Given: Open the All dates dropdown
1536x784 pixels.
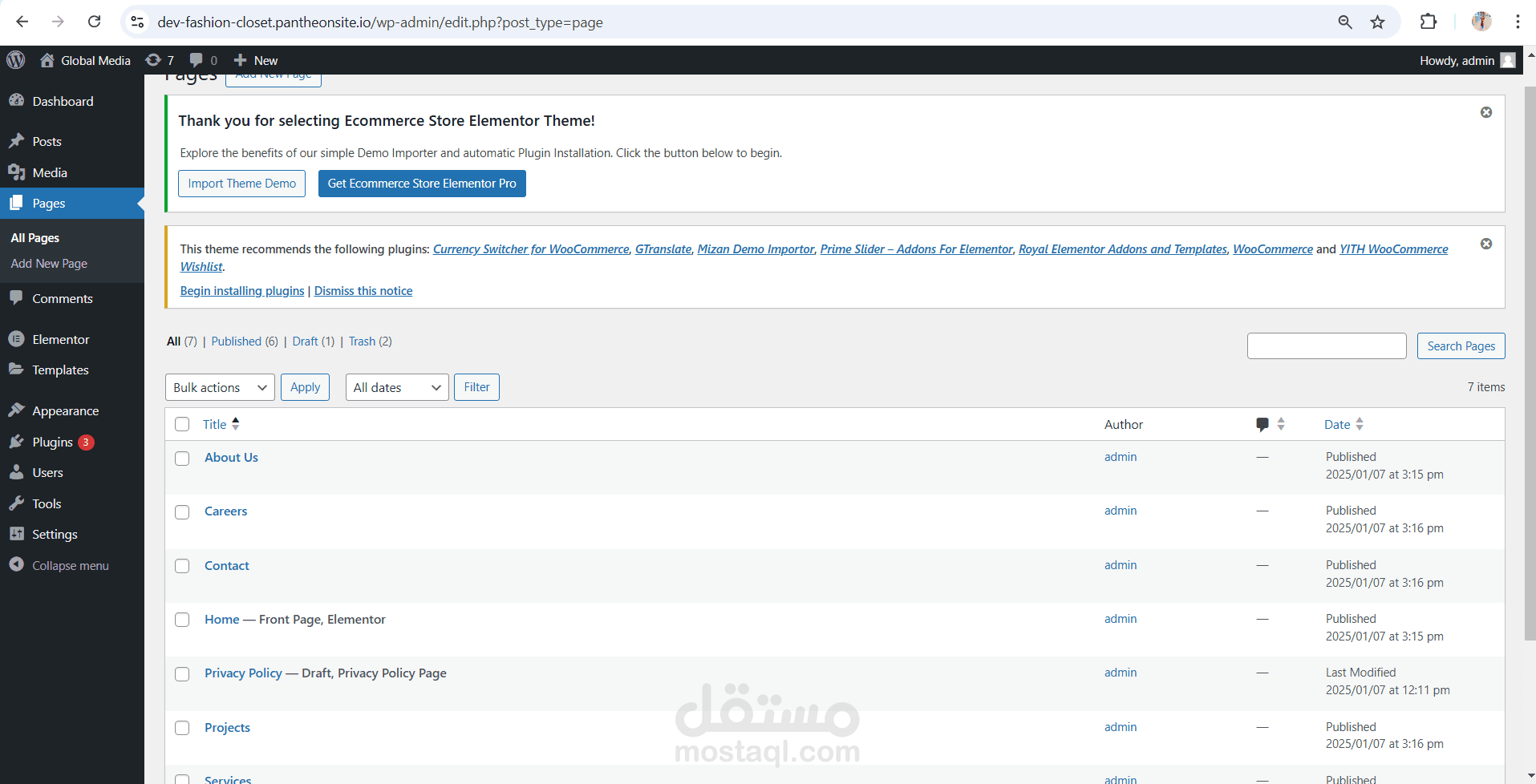Looking at the screenshot, I should [x=397, y=387].
